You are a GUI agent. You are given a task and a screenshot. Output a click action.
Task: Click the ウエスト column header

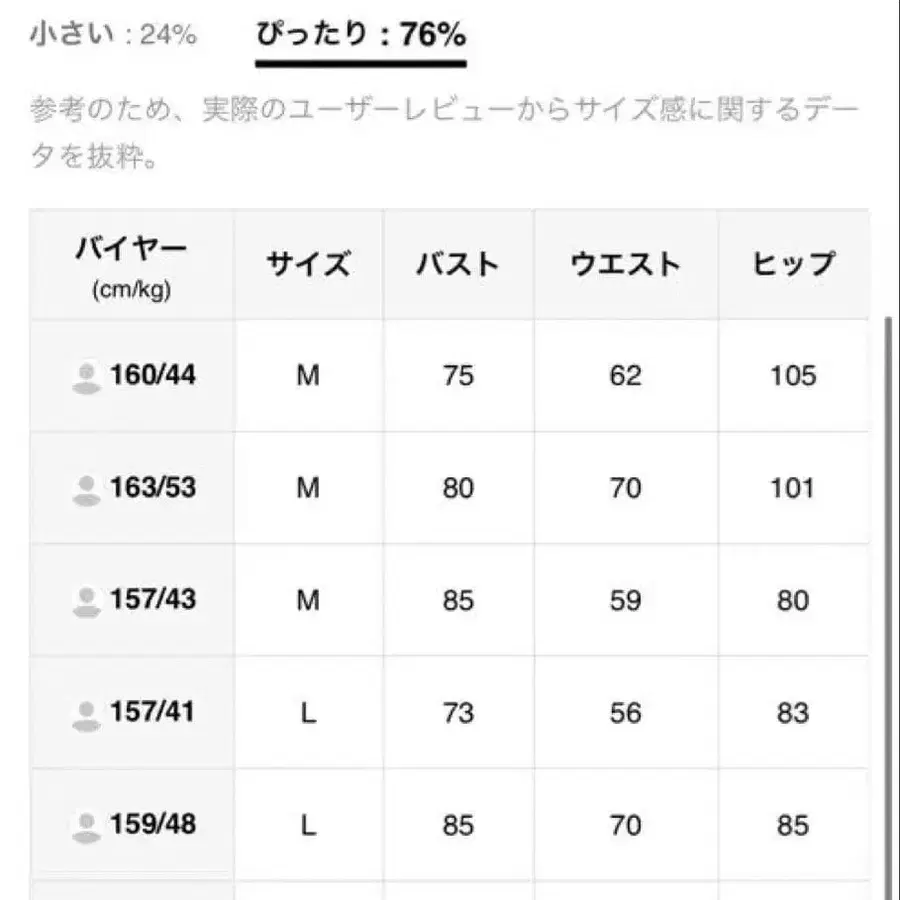tap(625, 264)
